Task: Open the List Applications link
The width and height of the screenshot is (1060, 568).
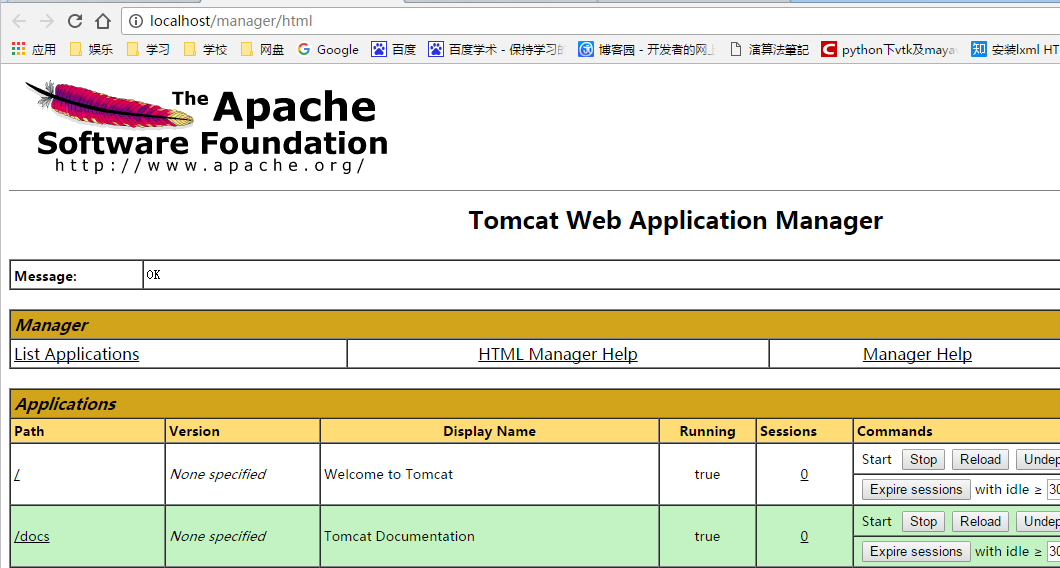Action: click(76, 354)
